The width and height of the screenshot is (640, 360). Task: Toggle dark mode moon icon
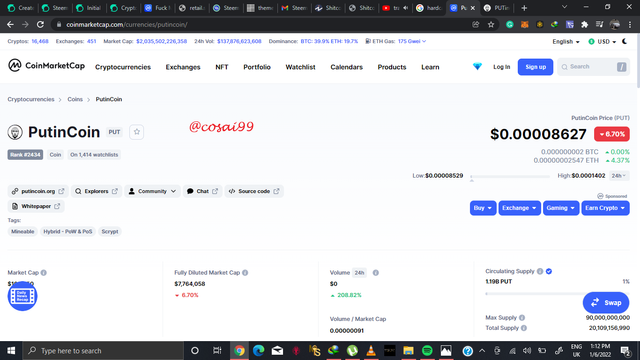click(624, 41)
